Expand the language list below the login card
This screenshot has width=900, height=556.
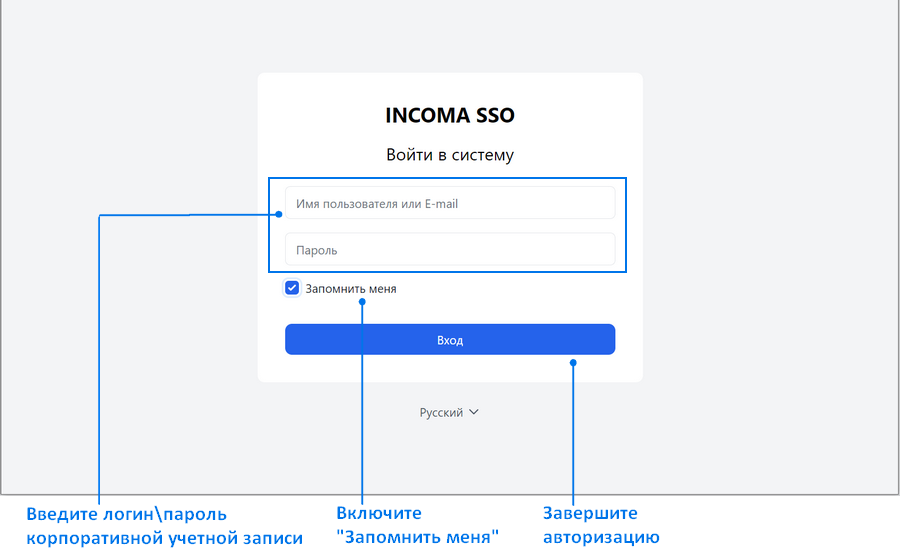tap(449, 413)
